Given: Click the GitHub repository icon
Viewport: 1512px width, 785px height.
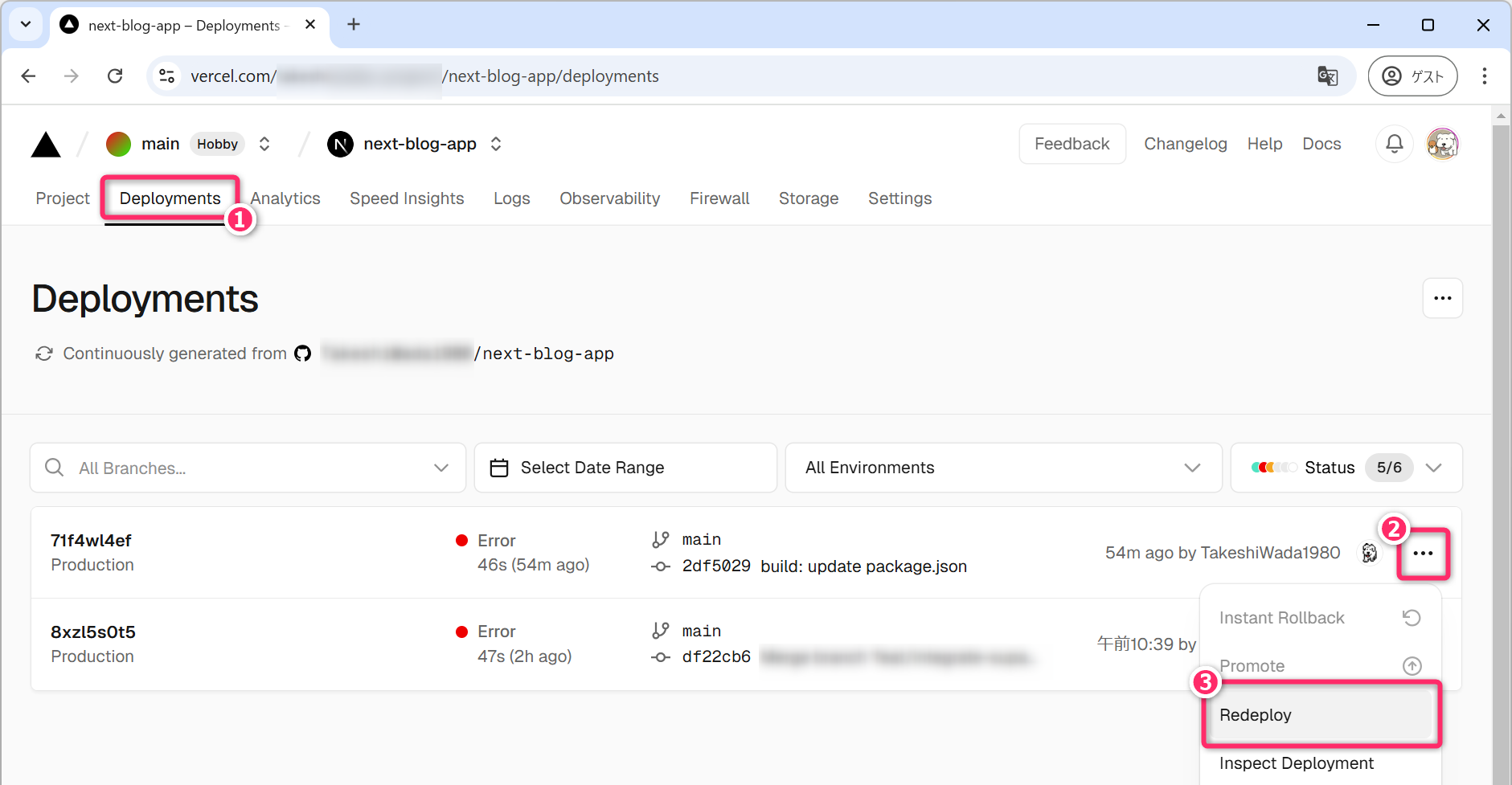Looking at the screenshot, I should 302,354.
